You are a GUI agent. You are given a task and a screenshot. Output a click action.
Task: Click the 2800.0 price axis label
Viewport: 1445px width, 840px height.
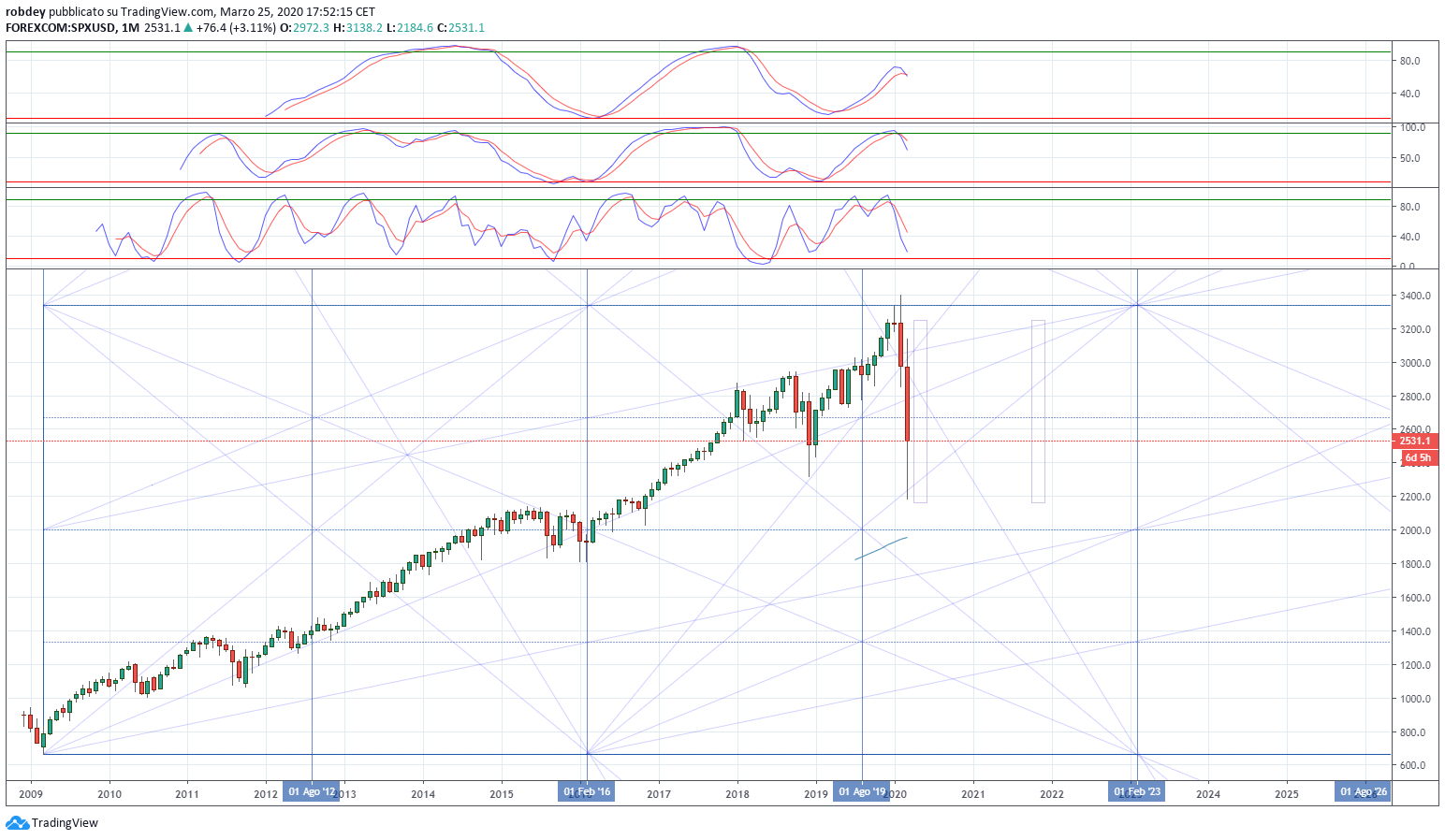(1415, 397)
